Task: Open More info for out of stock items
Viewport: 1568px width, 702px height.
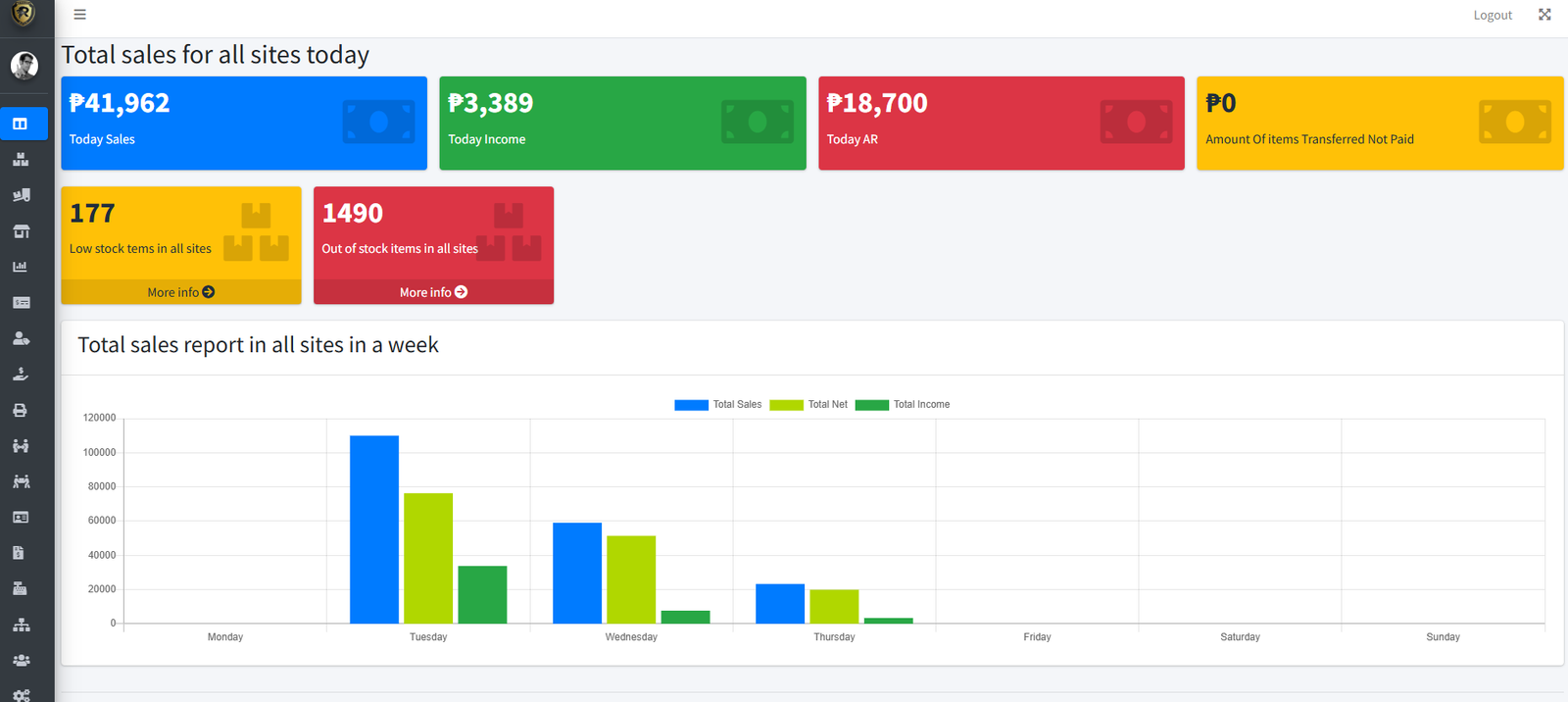Action: coord(433,292)
